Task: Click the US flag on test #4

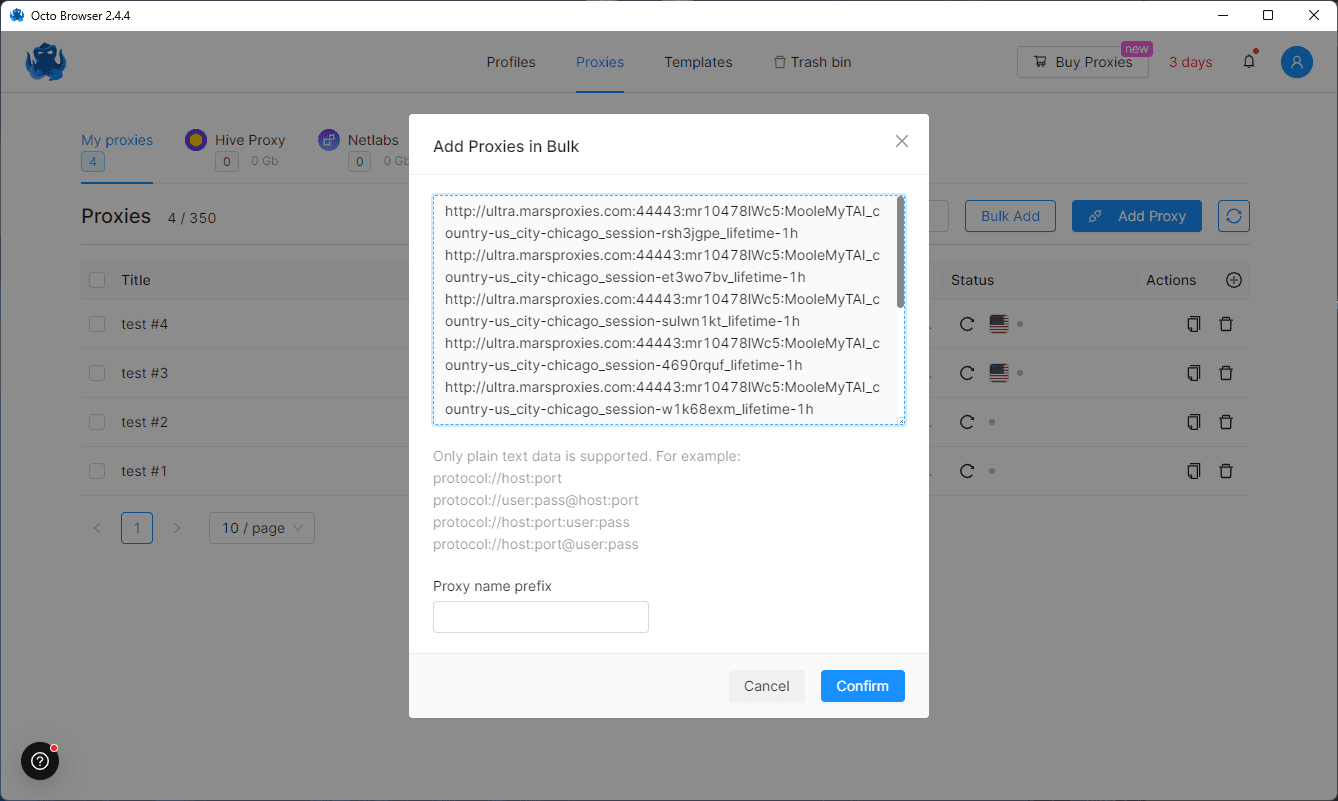Action: pyautogui.click(x=998, y=324)
